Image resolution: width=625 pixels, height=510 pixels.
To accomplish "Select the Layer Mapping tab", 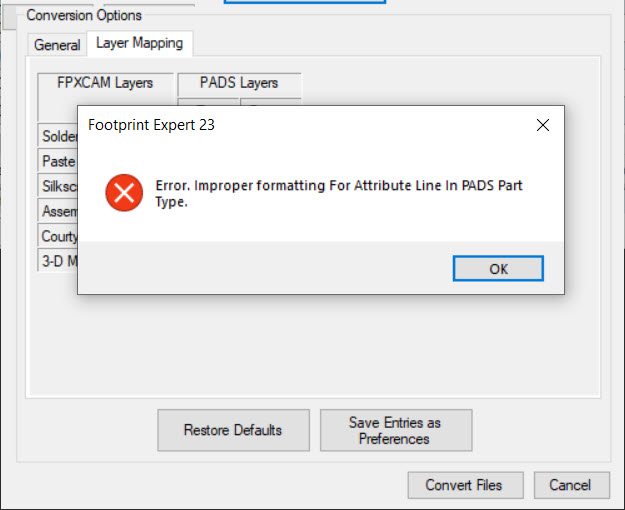I will pos(140,43).
